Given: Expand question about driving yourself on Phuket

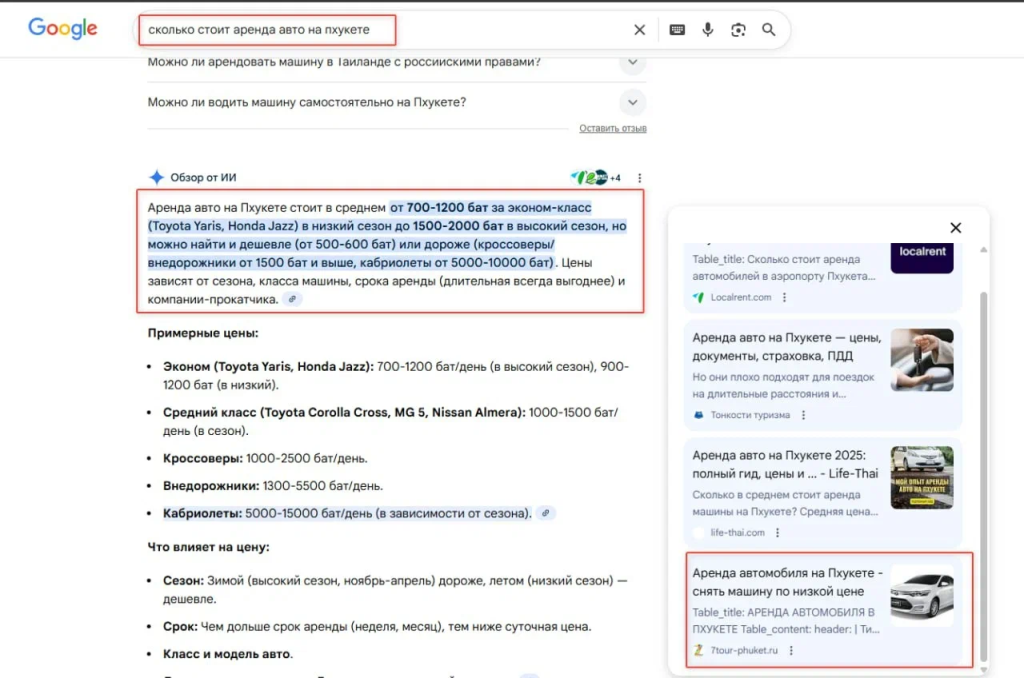Looking at the screenshot, I should click(x=631, y=102).
